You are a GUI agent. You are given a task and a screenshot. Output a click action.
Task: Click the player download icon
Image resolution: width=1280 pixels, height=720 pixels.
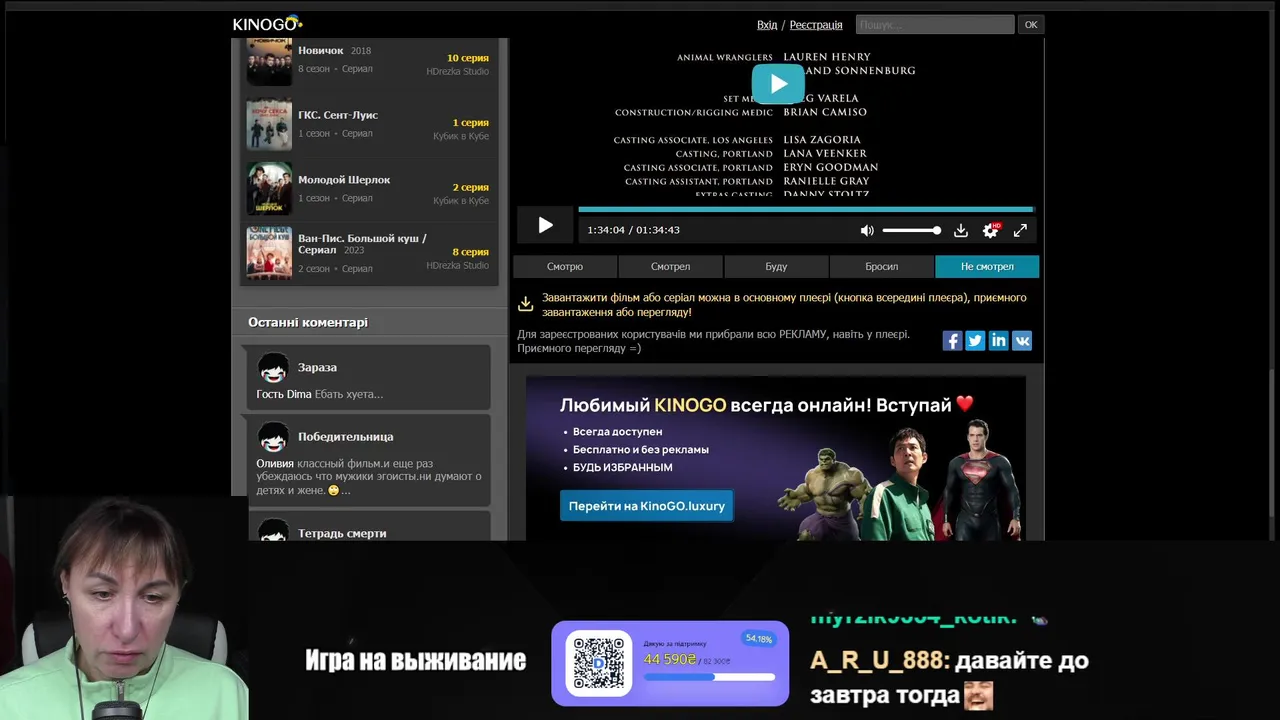click(x=960, y=230)
